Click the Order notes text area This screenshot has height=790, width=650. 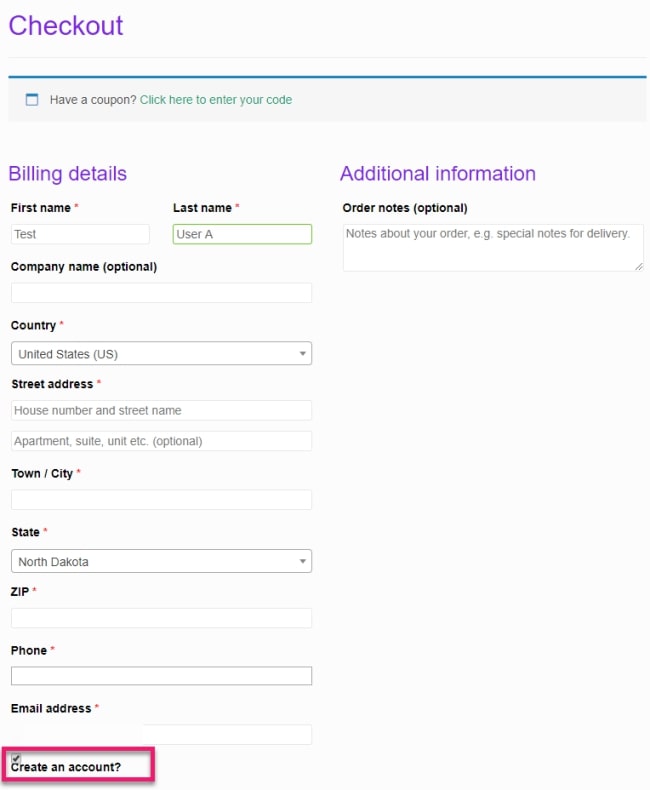[493, 248]
